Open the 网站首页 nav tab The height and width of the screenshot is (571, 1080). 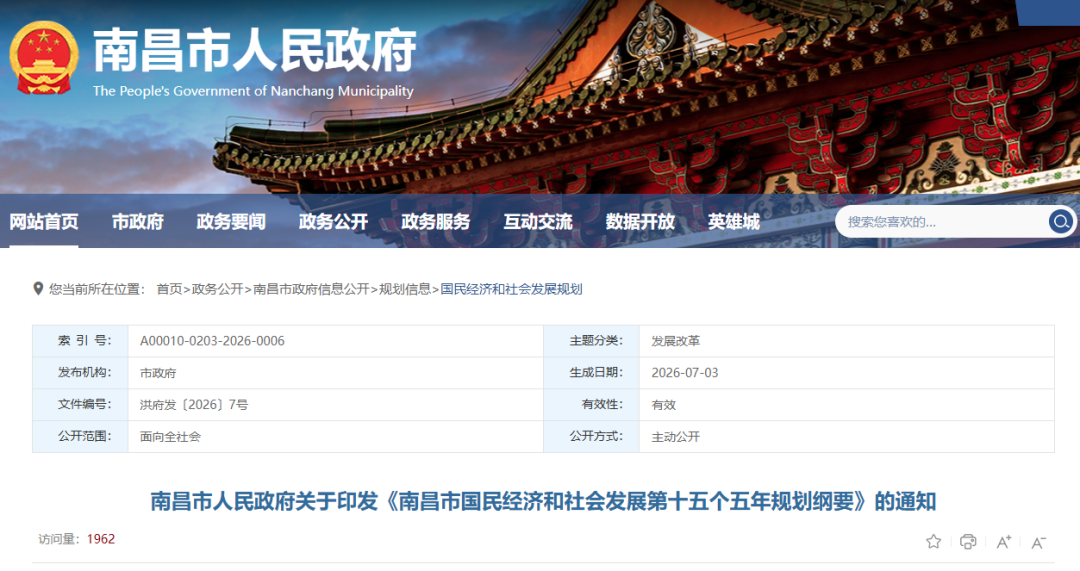[x=43, y=222]
